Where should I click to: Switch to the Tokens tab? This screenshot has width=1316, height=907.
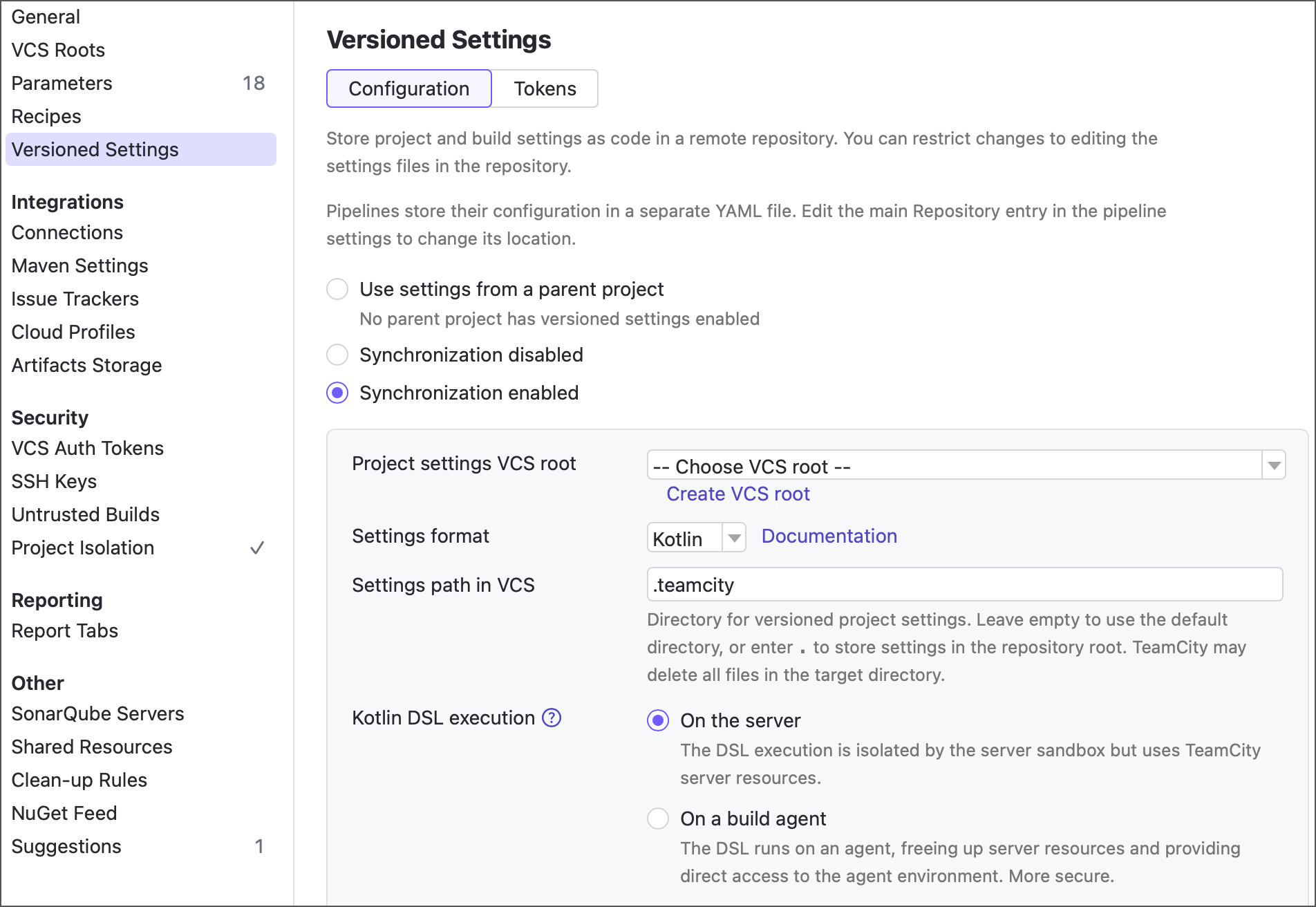(545, 88)
